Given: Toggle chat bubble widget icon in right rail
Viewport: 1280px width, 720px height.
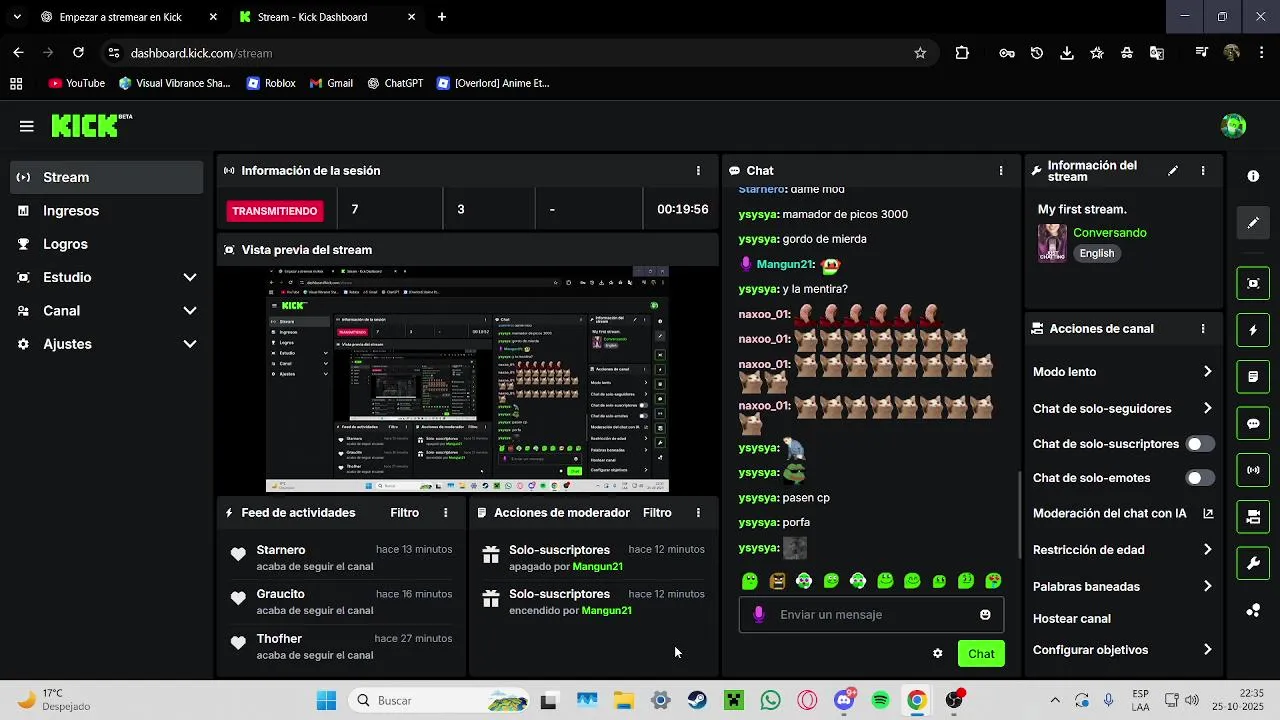Looking at the screenshot, I should 1253,423.
